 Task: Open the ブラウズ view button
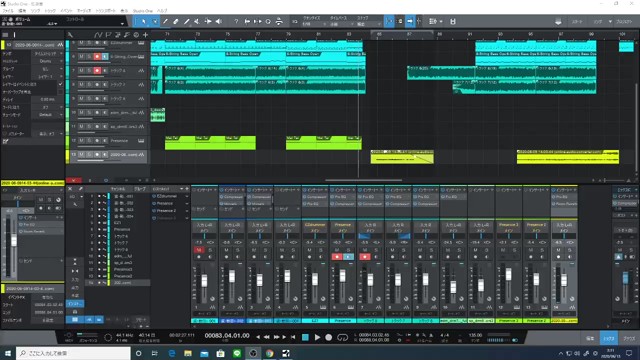[x=629, y=338]
